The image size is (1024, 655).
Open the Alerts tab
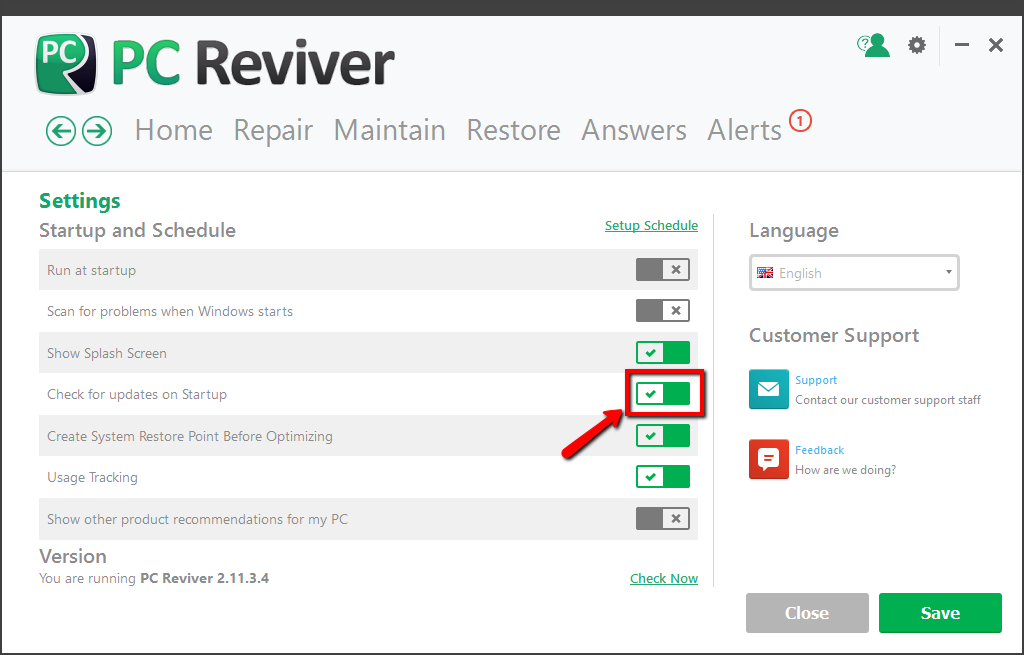click(x=744, y=130)
